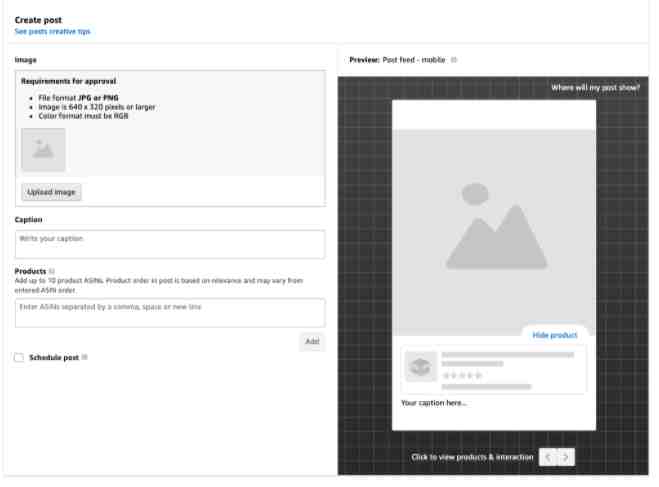Open Where will my post show? link
The width and height of the screenshot is (659, 487).
tap(595, 88)
